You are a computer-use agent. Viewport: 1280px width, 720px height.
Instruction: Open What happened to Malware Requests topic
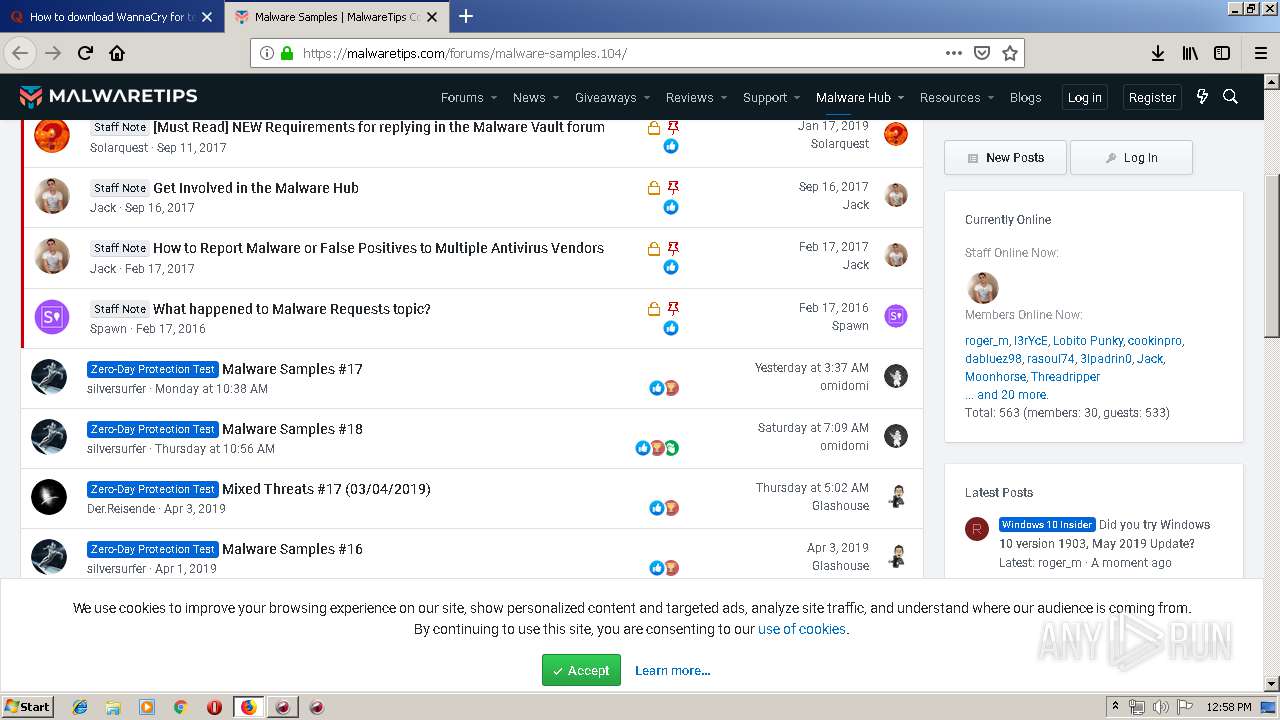[292, 309]
